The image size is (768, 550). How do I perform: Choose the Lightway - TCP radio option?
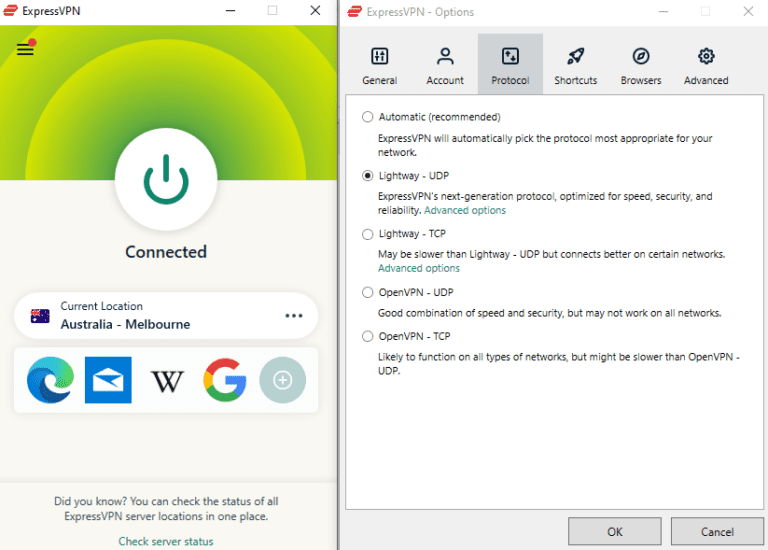[368, 234]
